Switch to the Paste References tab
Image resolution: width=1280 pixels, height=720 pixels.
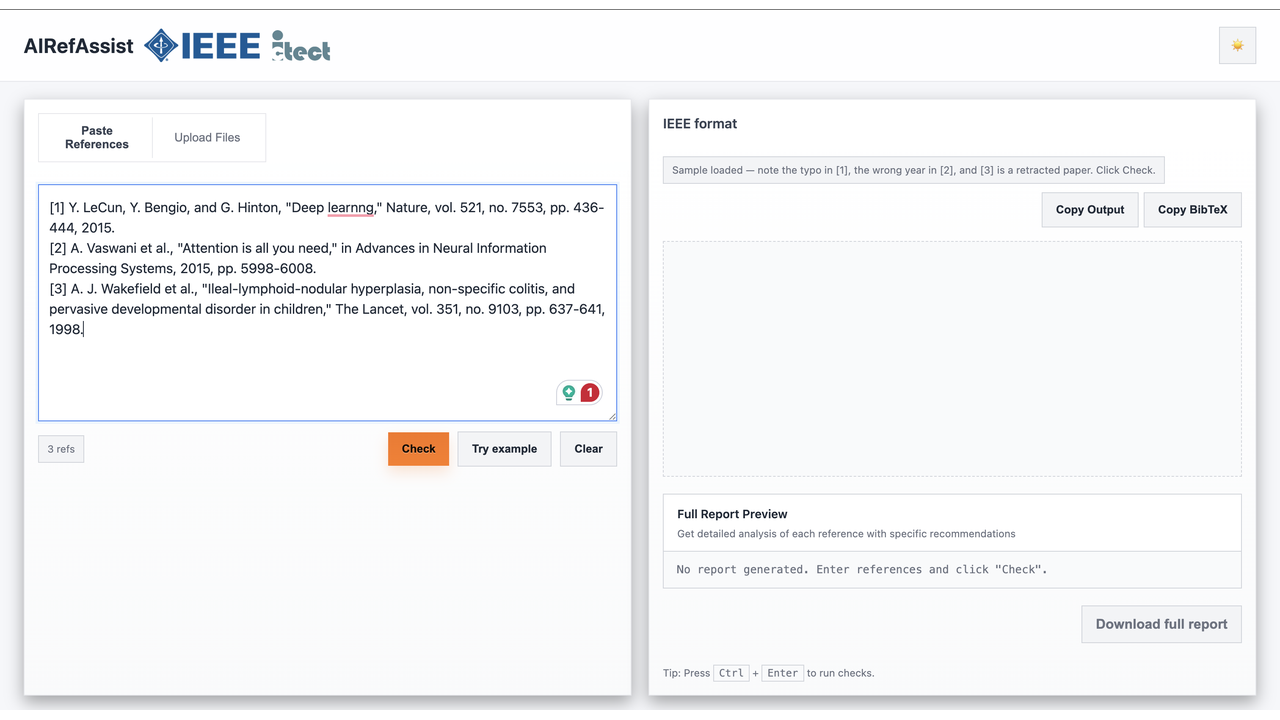tap(97, 138)
